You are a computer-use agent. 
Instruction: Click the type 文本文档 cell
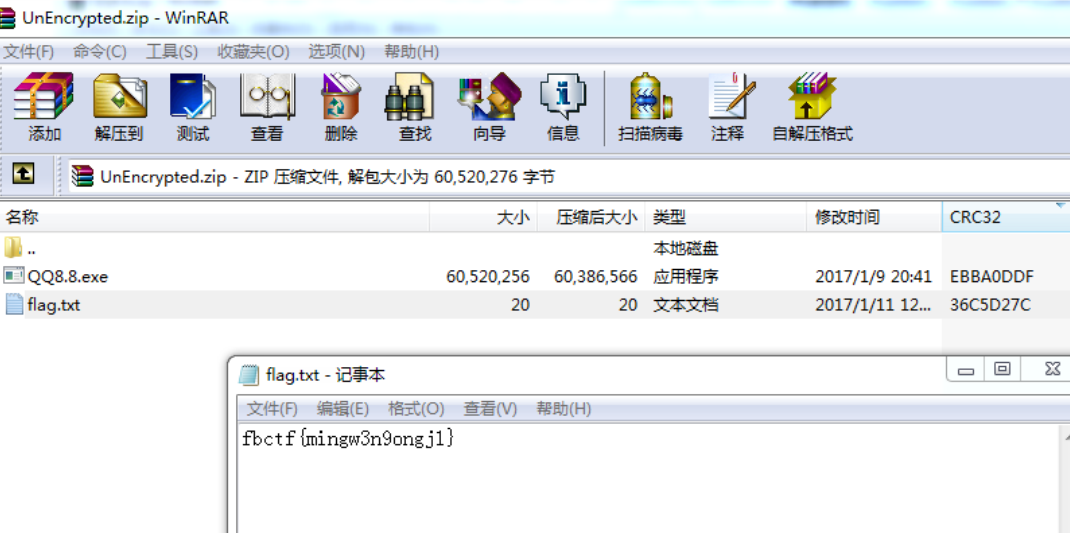coord(685,304)
